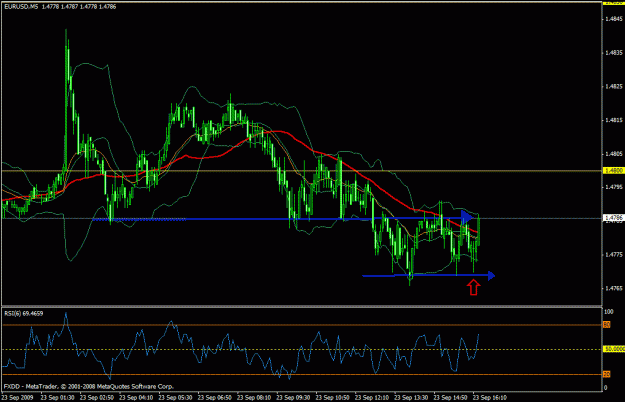Select the 1.4845 price axis label

tap(613, 19)
